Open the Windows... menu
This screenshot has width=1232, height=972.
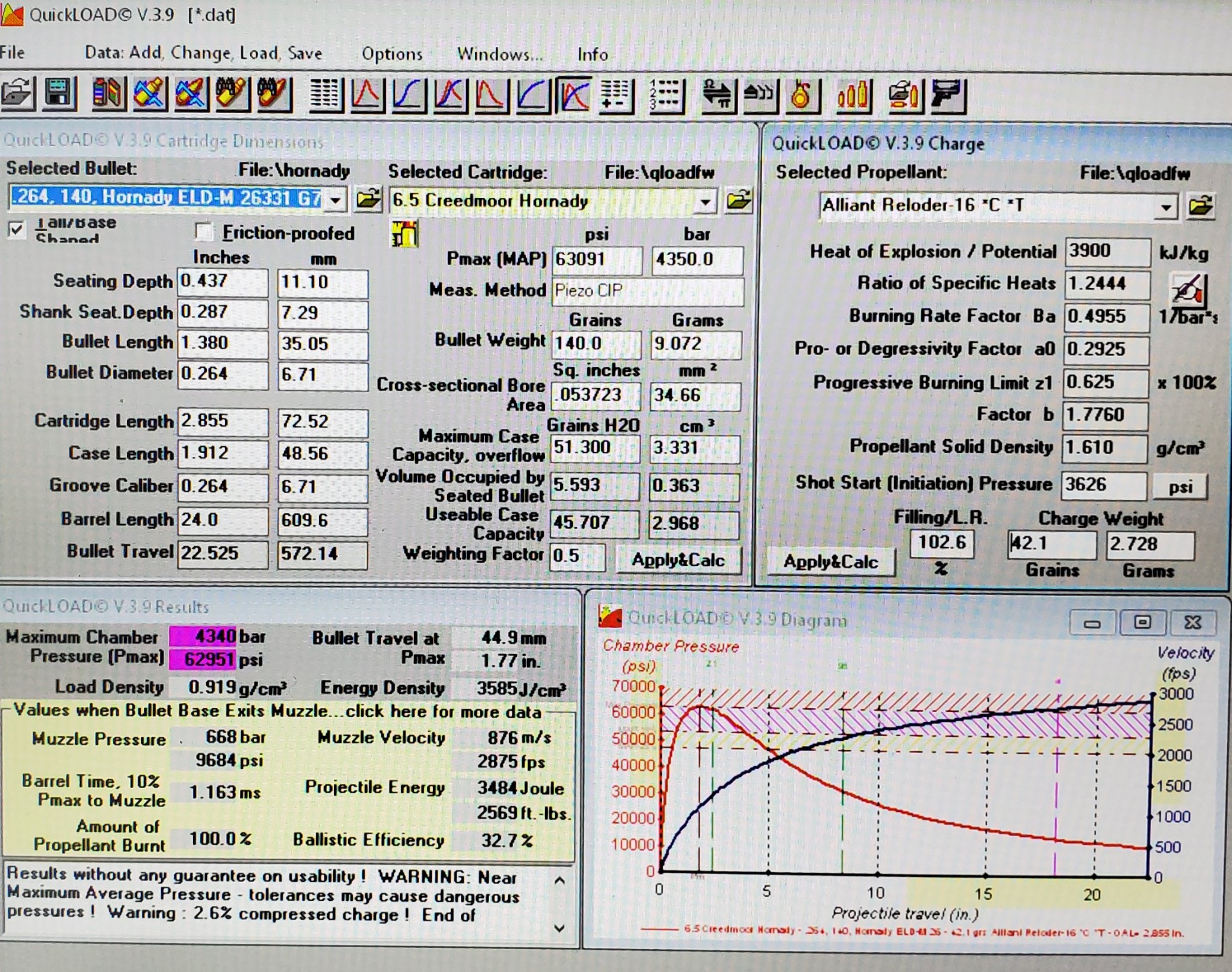click(500, 54)
